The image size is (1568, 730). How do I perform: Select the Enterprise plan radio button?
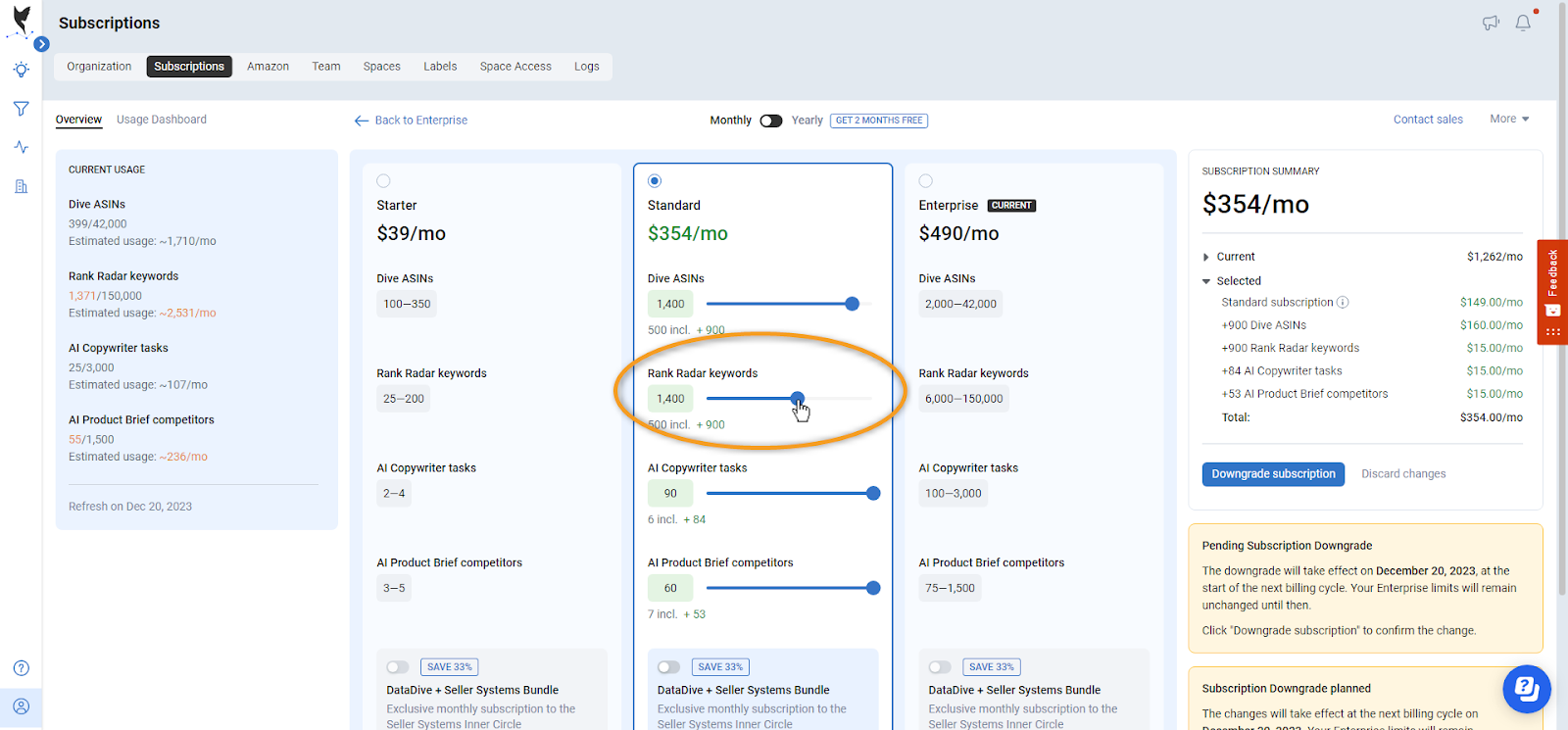[926, 181]
